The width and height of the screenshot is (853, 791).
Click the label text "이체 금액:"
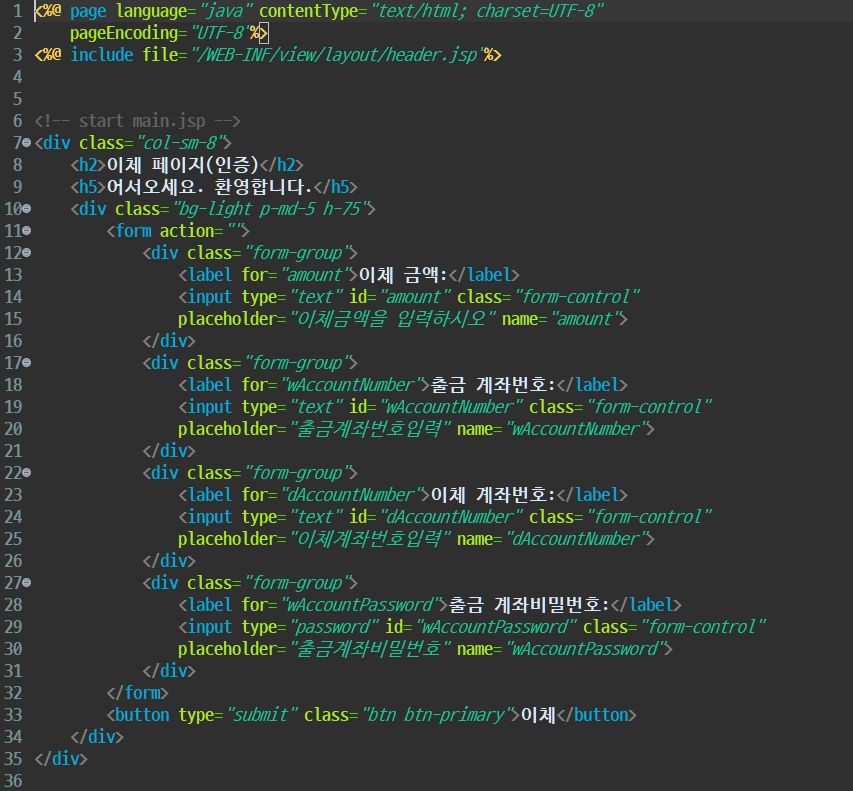point(403,275)
